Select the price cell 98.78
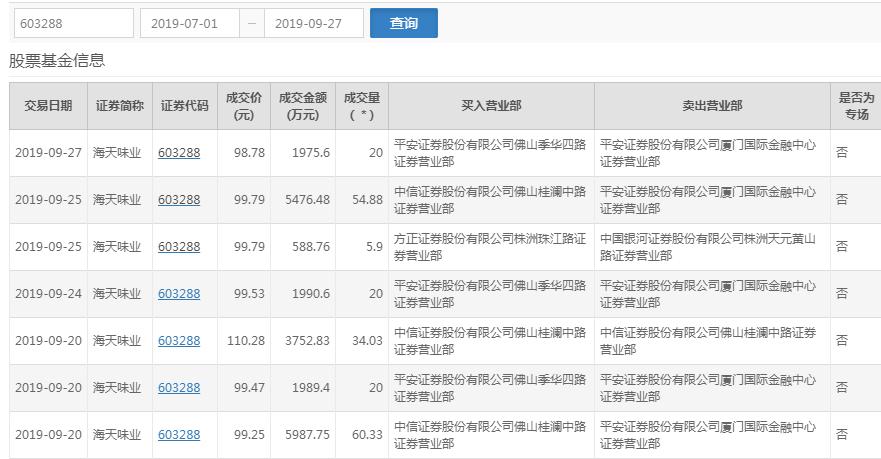The width and height of the screenshot is (881, 459). 244,153
